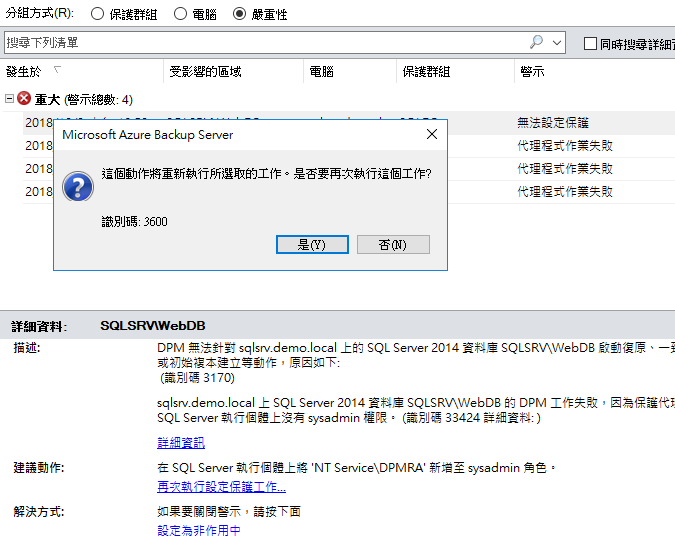Sort by the 電腦 column header

click(322, 71)
